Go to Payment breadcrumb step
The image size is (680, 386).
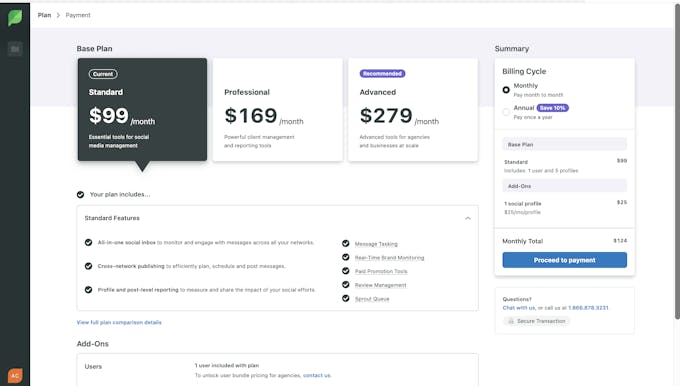[x=78, y=15]
